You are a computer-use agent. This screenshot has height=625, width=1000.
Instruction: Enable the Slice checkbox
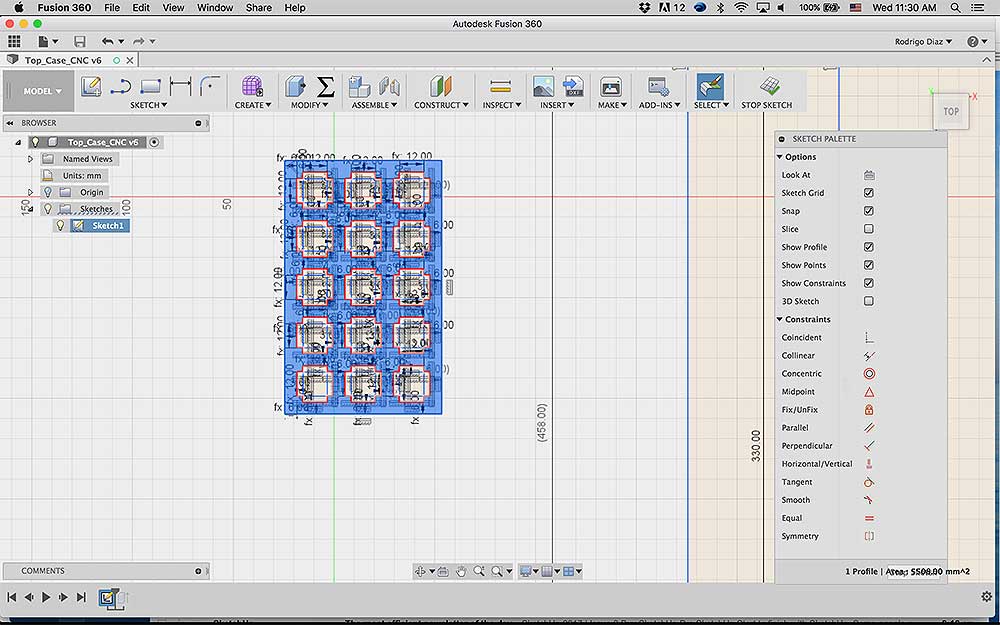click(869, 229)
